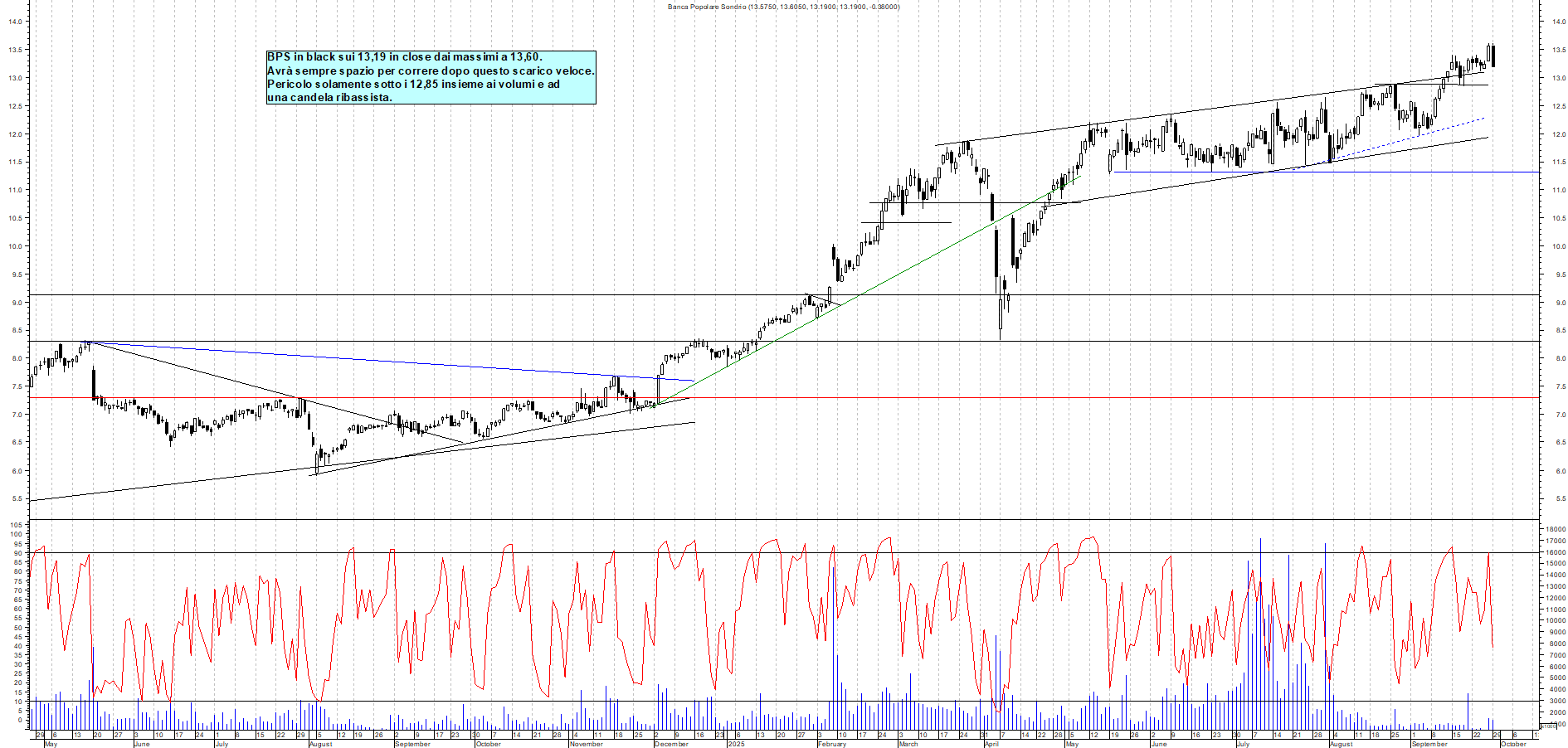The width and height of the screenshot is (1568, 748).
Task: Click the 11.0 price label on right axis
Action: tap(1558, 191)
